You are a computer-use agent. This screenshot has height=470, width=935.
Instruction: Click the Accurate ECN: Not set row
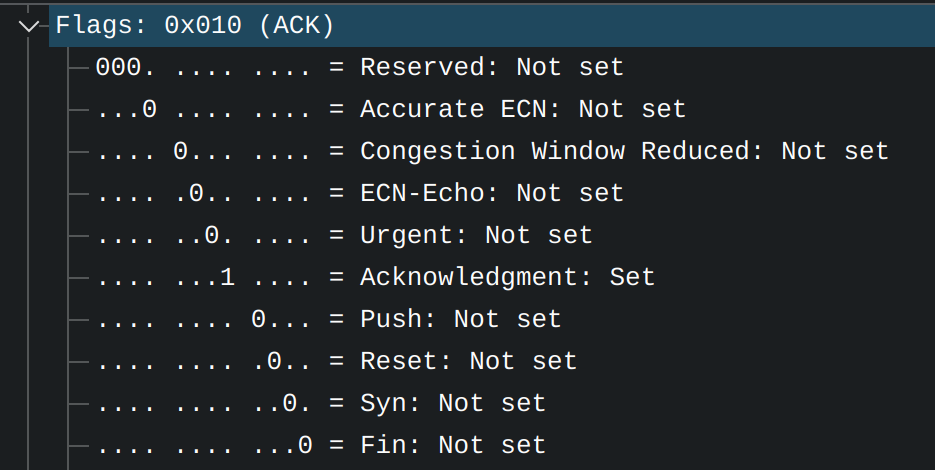click(x=522, y=109)
